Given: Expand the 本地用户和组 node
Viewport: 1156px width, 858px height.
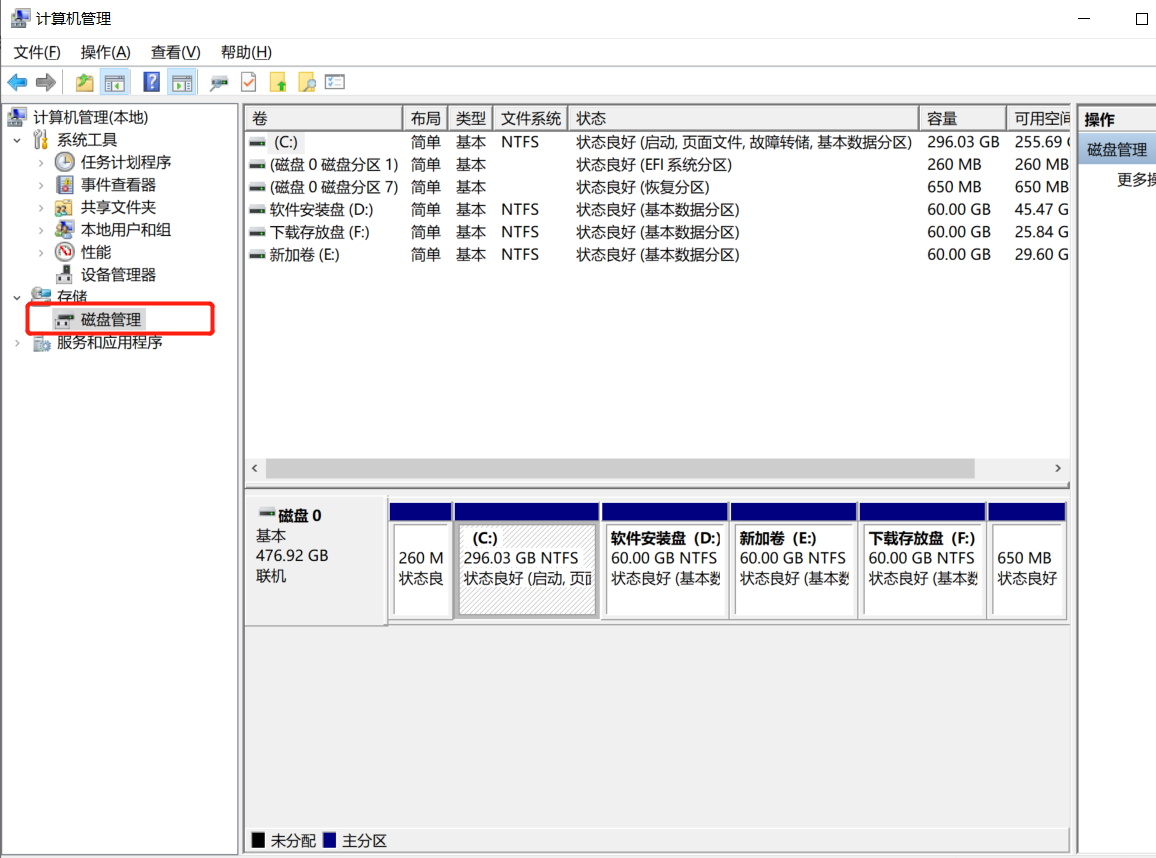Looking at the screenshot, I should (x=41, y=230).
